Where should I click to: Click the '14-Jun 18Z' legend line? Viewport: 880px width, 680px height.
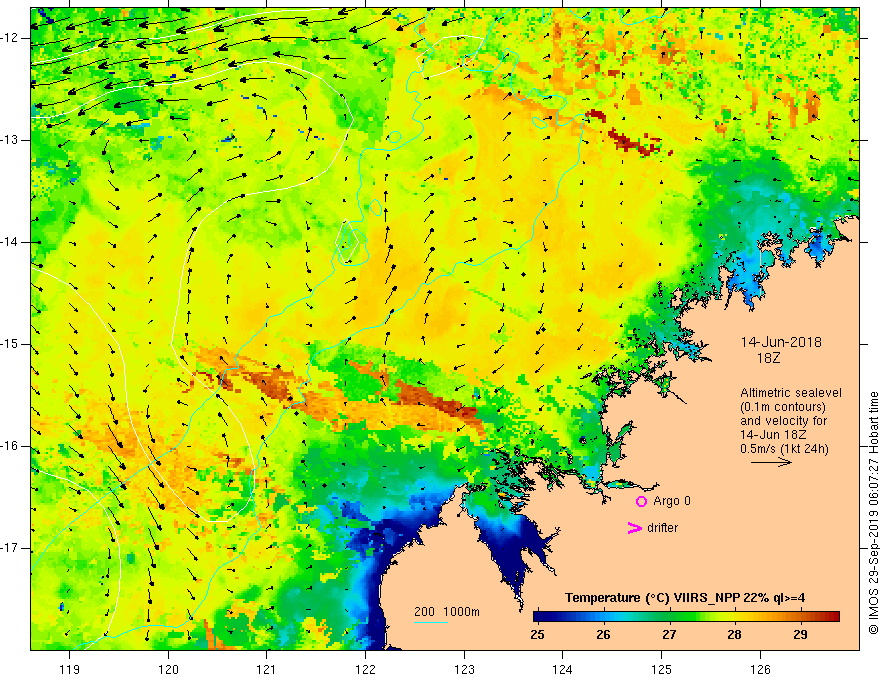tap(772, 435)
